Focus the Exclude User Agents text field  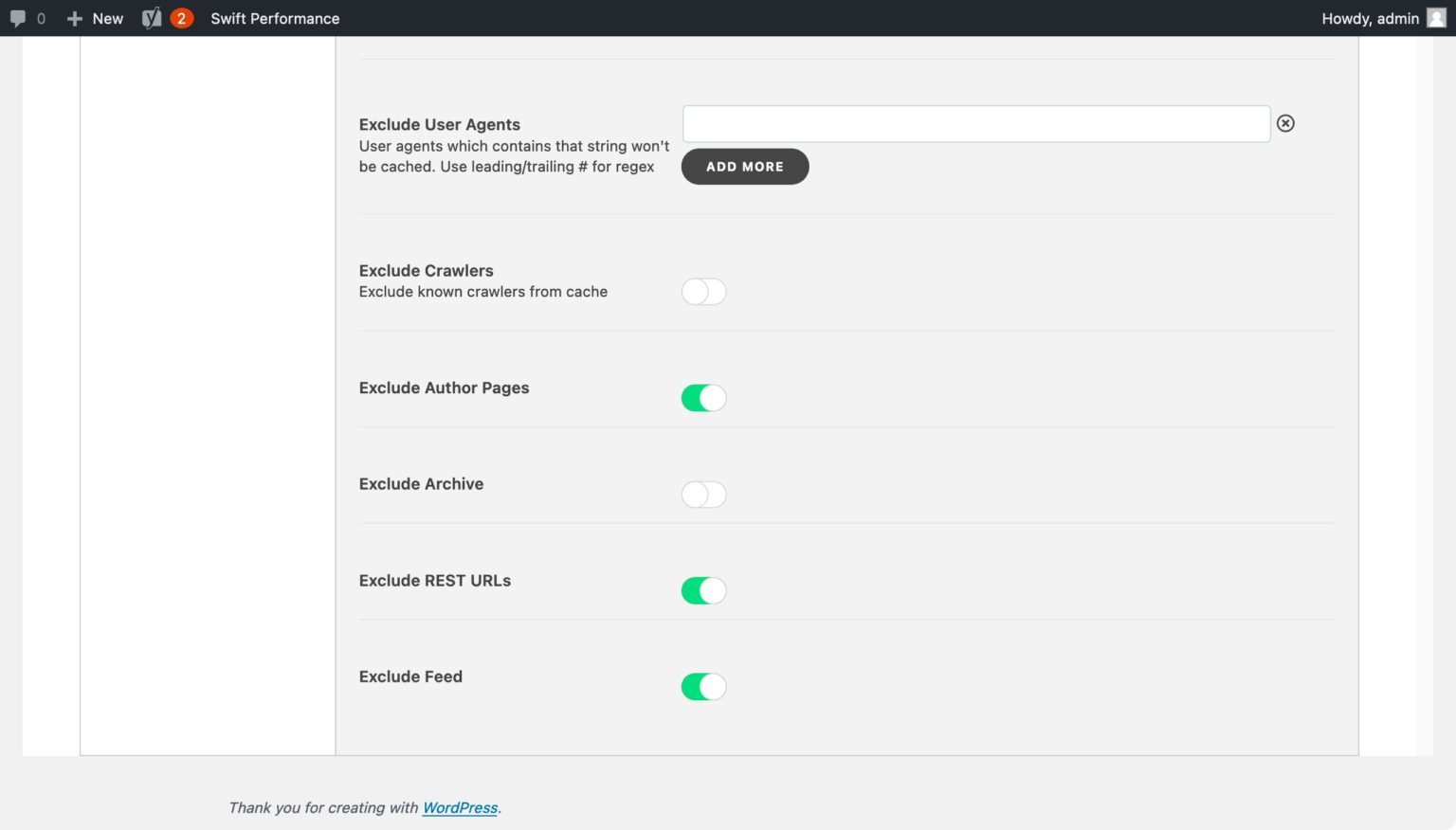tap(975, 124)
